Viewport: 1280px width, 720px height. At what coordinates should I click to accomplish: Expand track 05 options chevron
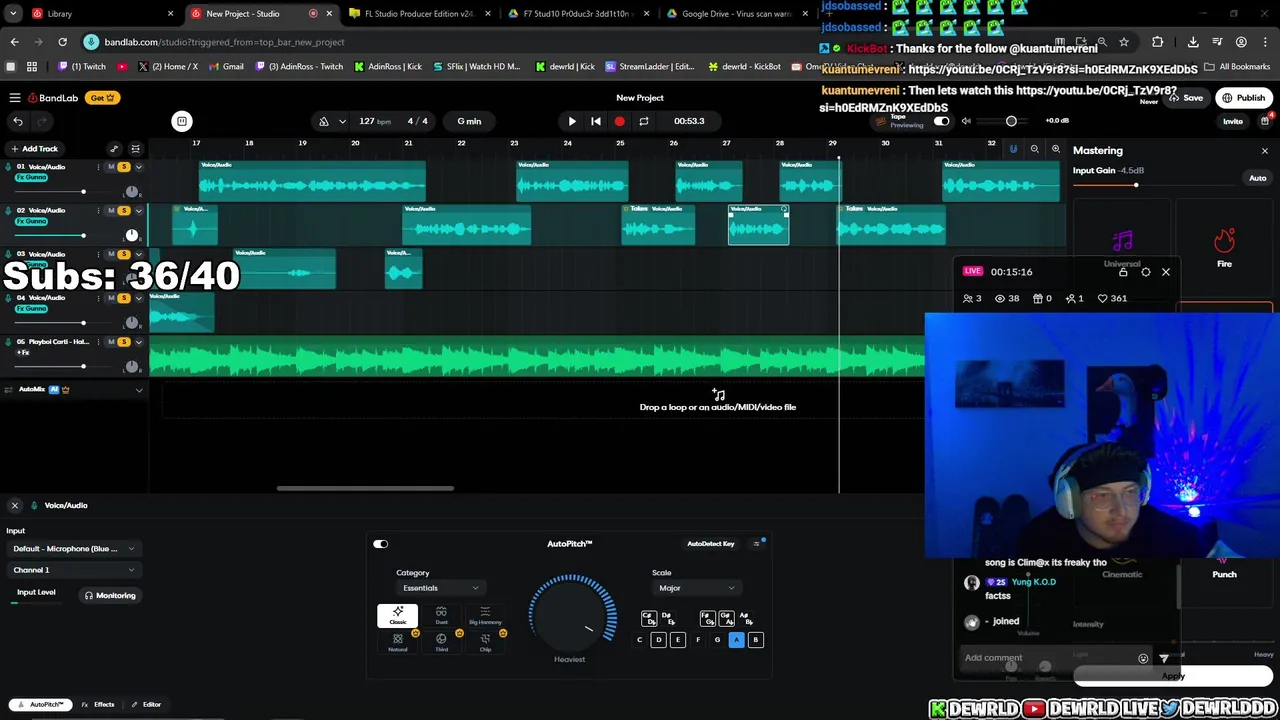[x=138, y=342]
